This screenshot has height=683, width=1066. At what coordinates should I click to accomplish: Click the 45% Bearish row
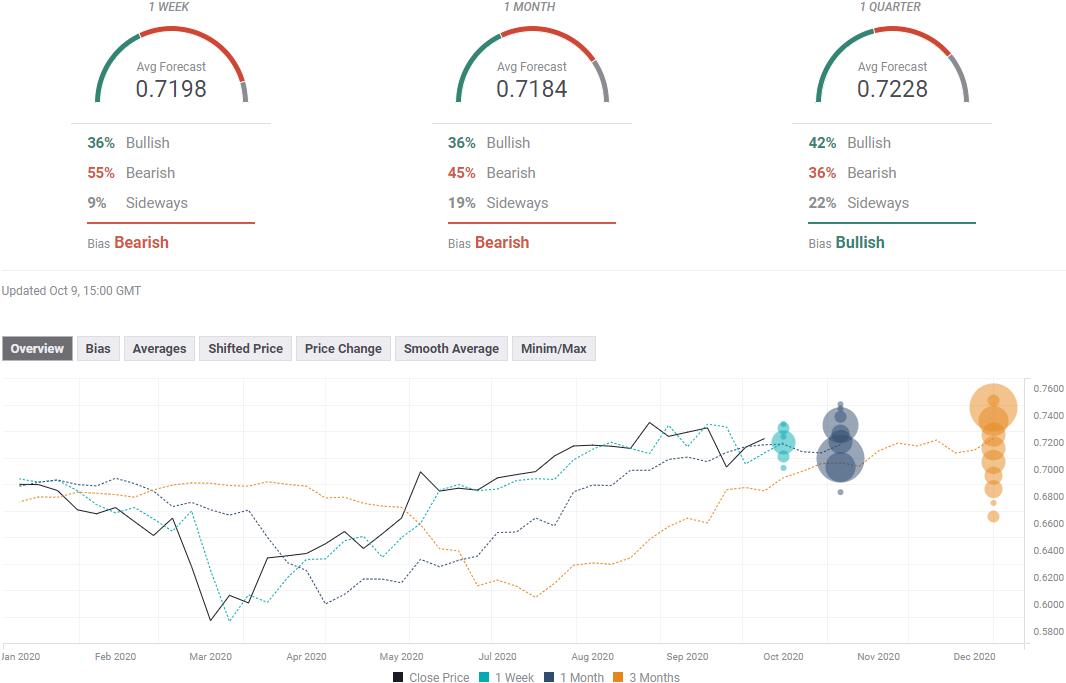(492, 173)
